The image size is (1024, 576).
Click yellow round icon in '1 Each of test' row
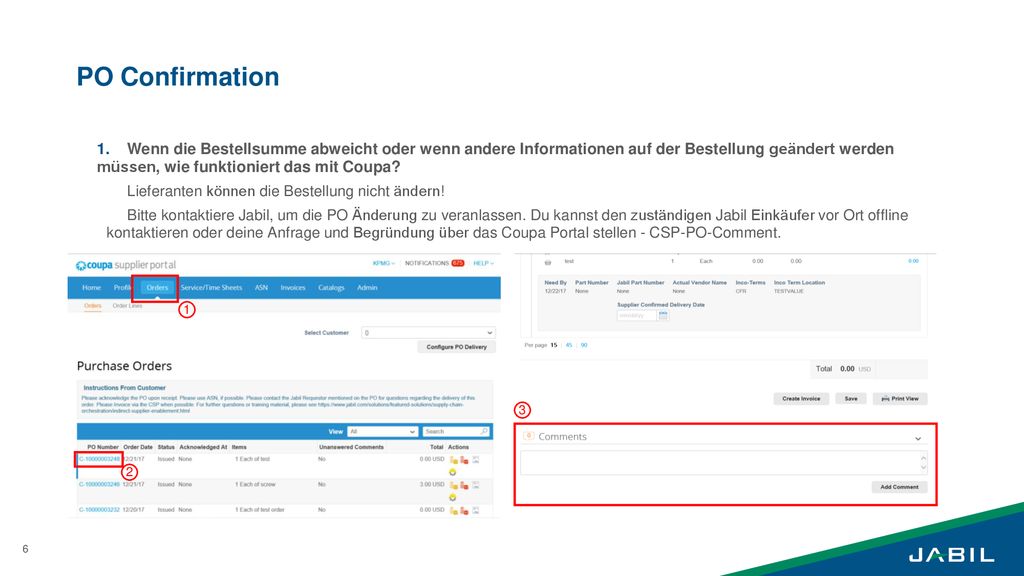pos(453,472)
